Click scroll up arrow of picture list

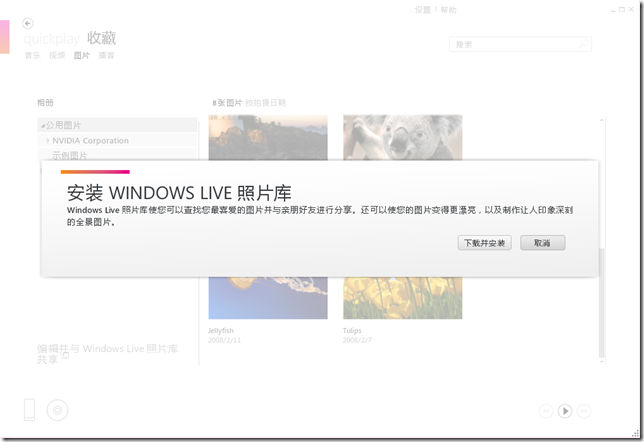pyautogui.click(x=602, y=120)
